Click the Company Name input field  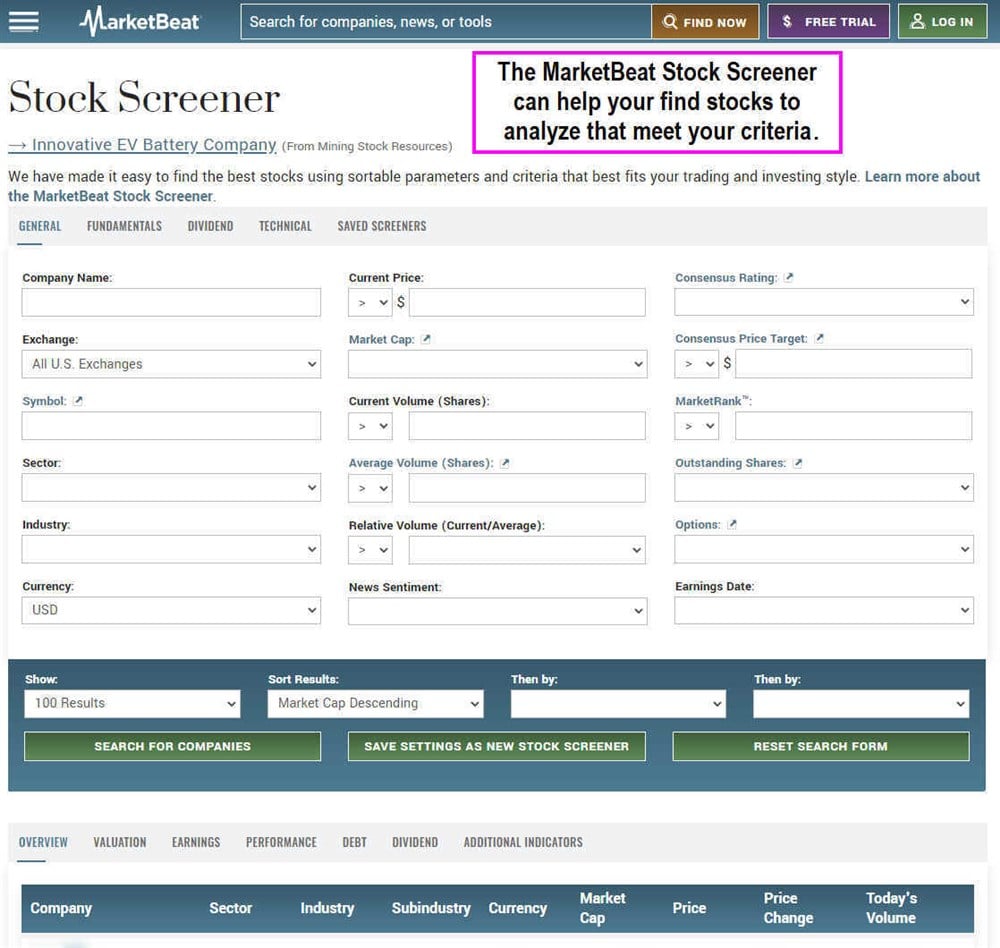coord(171,302)
